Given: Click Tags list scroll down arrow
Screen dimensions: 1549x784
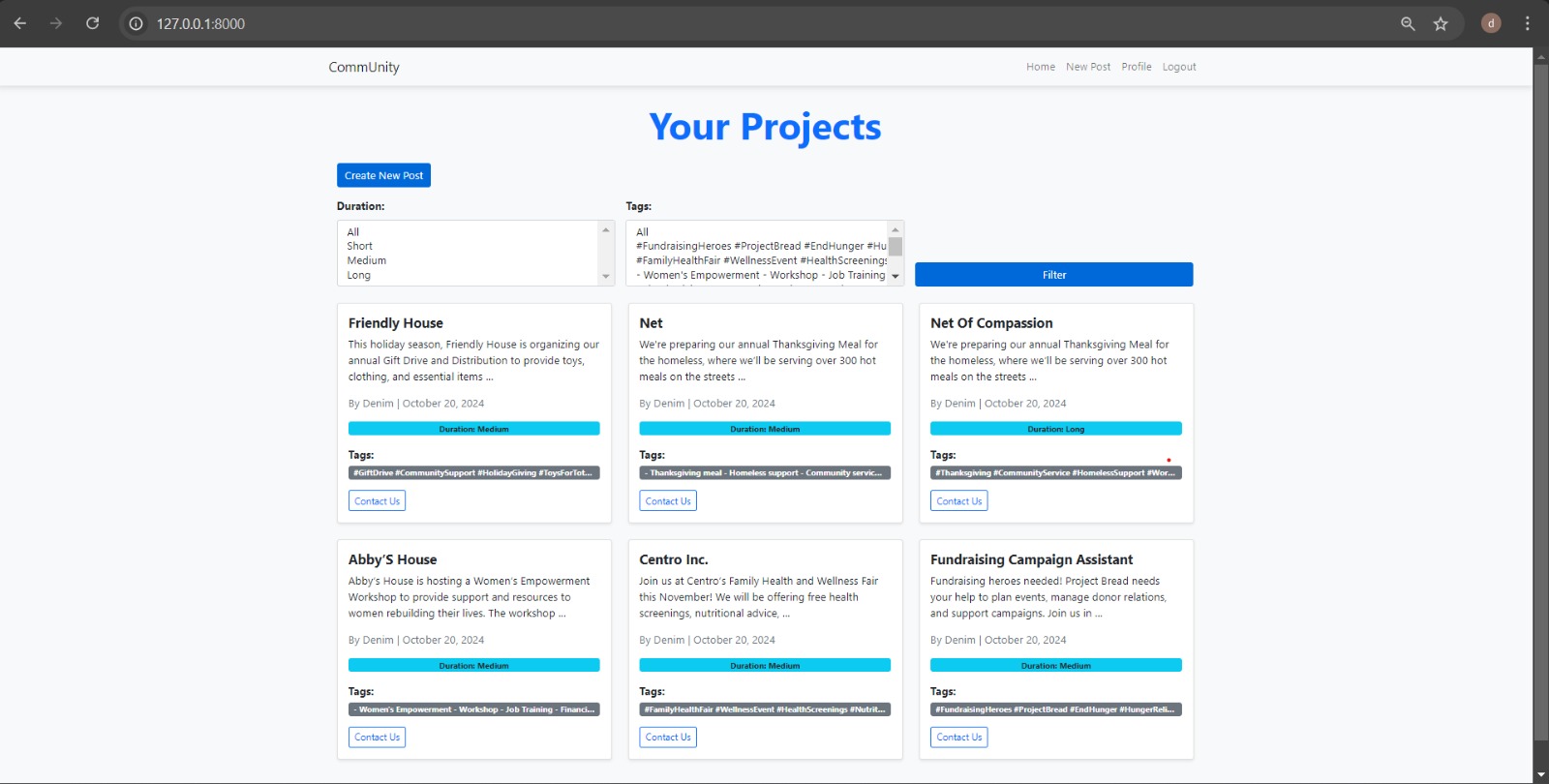Looking at the screenshot, I should (x=896, y=277).
